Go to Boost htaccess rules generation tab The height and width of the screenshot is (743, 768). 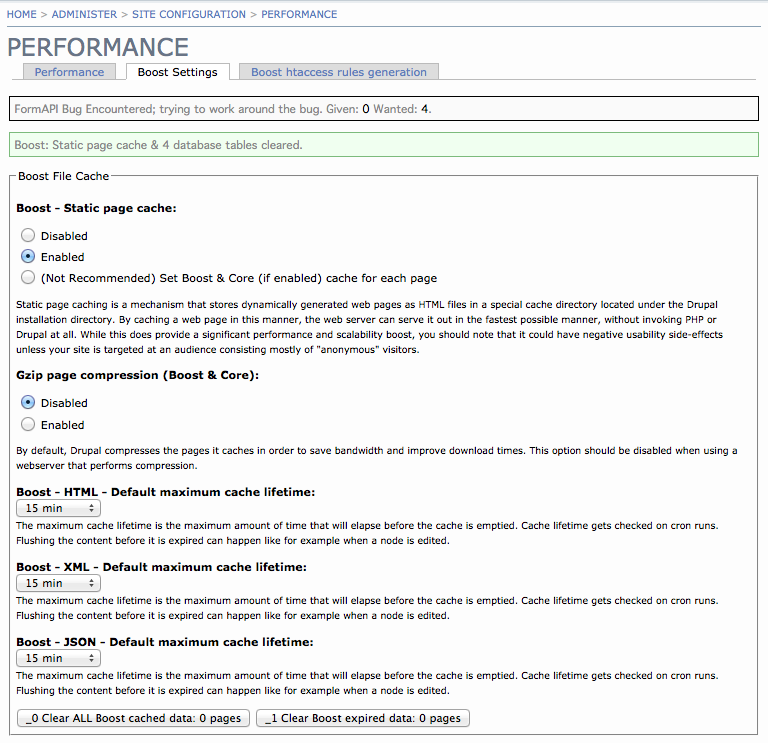pos(338,72)
